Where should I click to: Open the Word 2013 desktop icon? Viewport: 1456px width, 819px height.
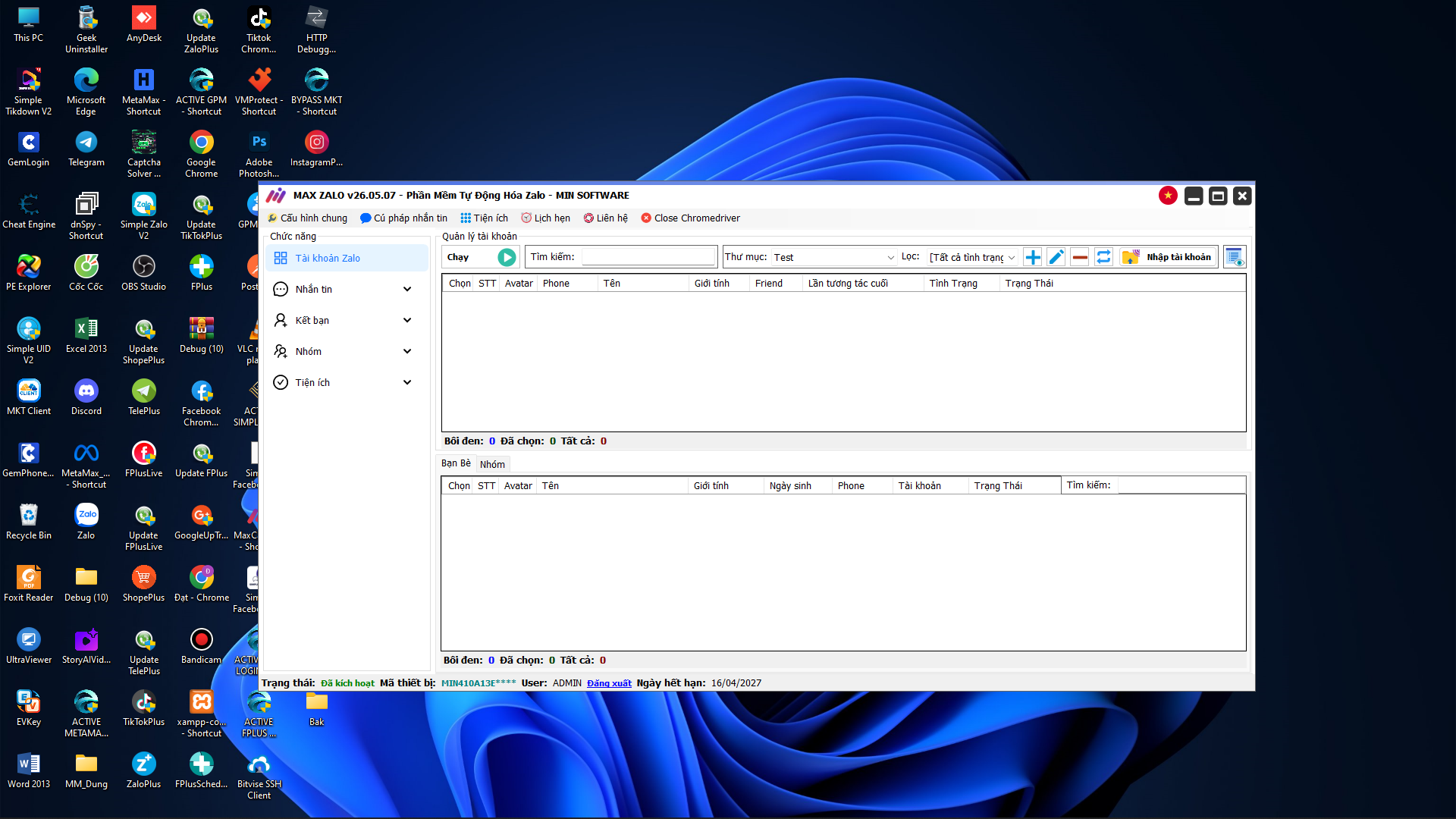click(29, 770)
